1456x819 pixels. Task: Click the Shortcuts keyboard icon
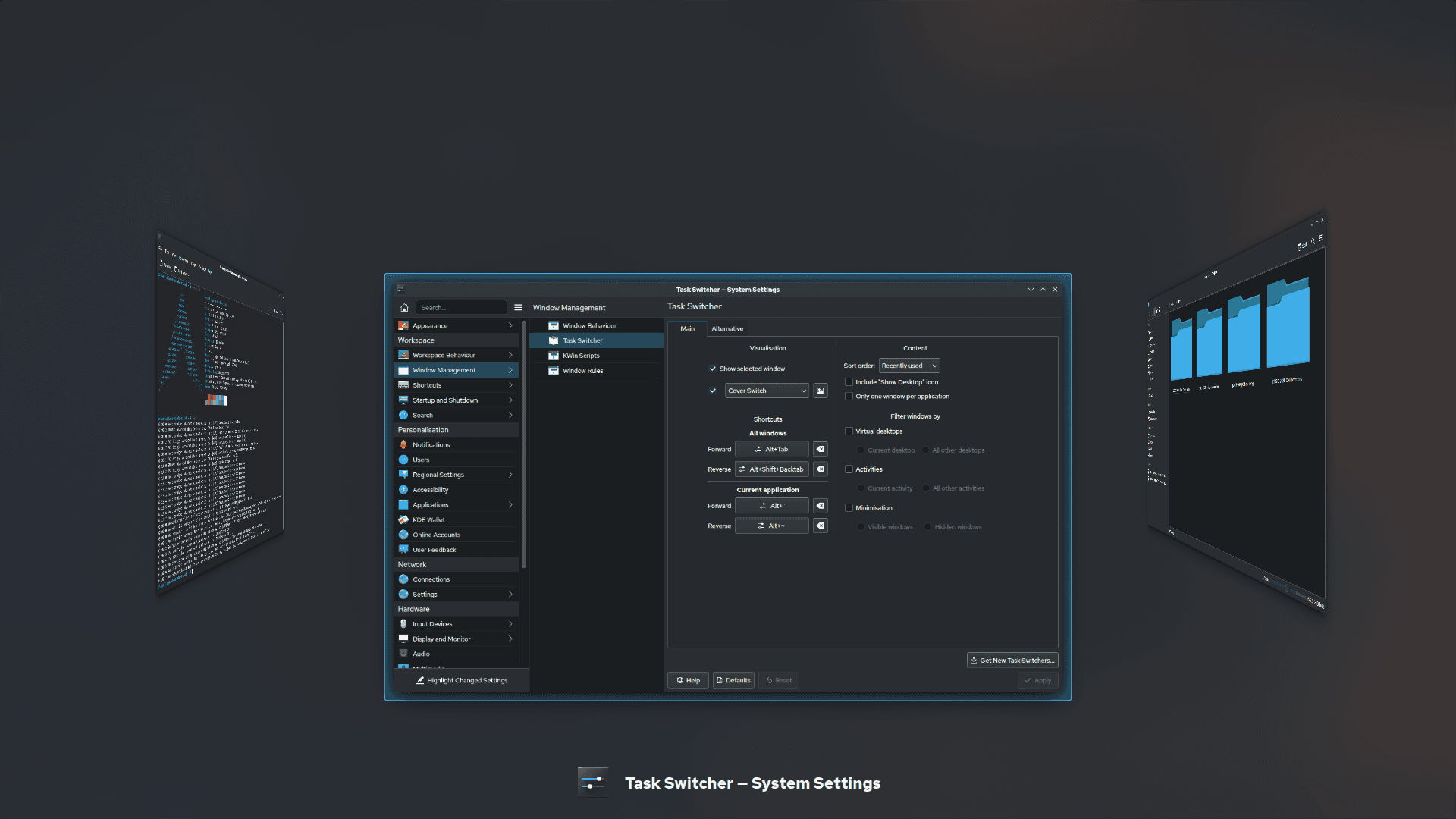(403, 385)
